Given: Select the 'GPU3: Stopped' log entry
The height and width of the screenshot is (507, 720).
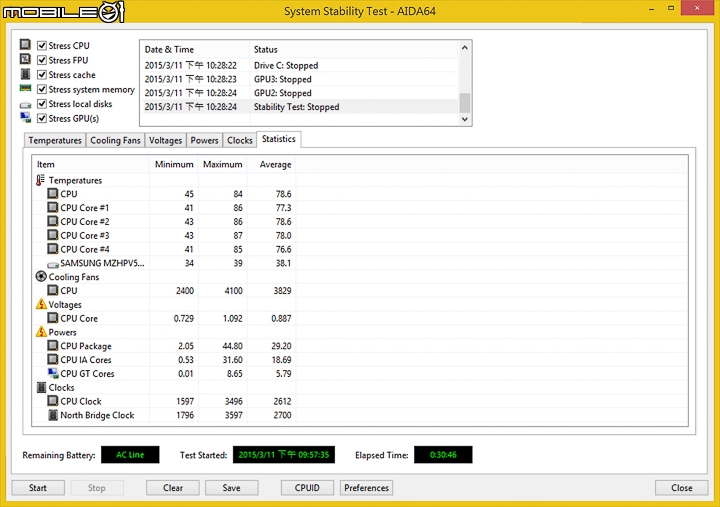Looking at the screenshot, I should pyautogui.click(x=300, y=79).
